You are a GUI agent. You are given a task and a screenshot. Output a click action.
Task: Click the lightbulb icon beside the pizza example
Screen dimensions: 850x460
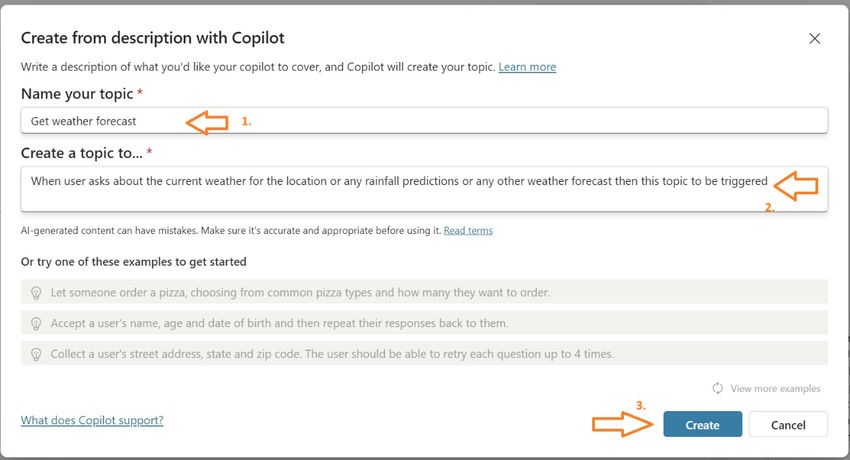36,293
